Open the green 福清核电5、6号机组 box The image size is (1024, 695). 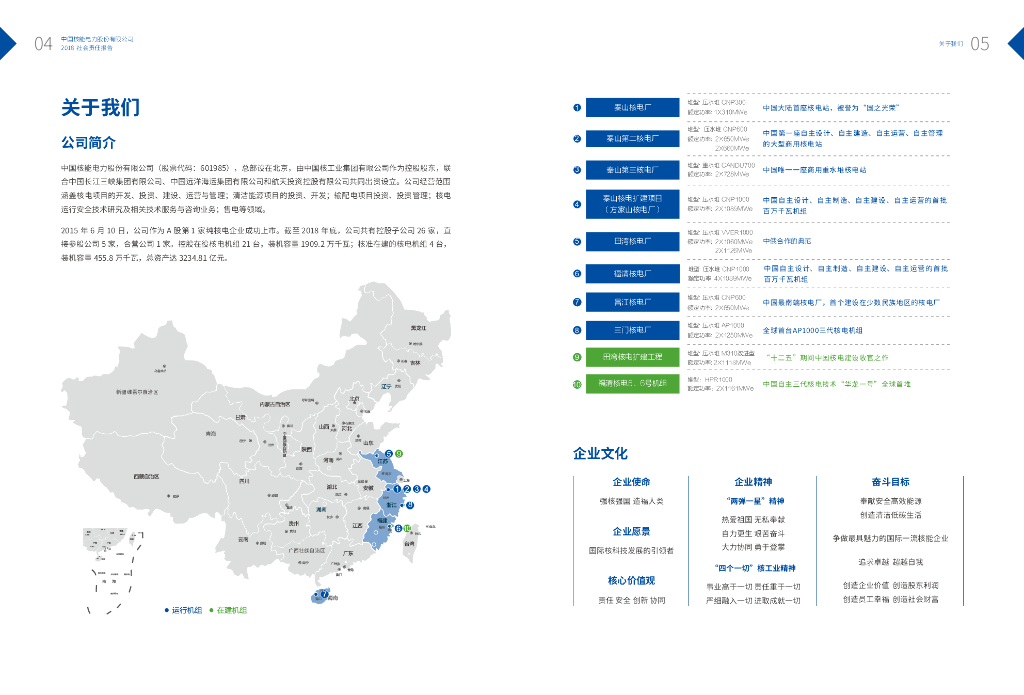pos(632,383)
